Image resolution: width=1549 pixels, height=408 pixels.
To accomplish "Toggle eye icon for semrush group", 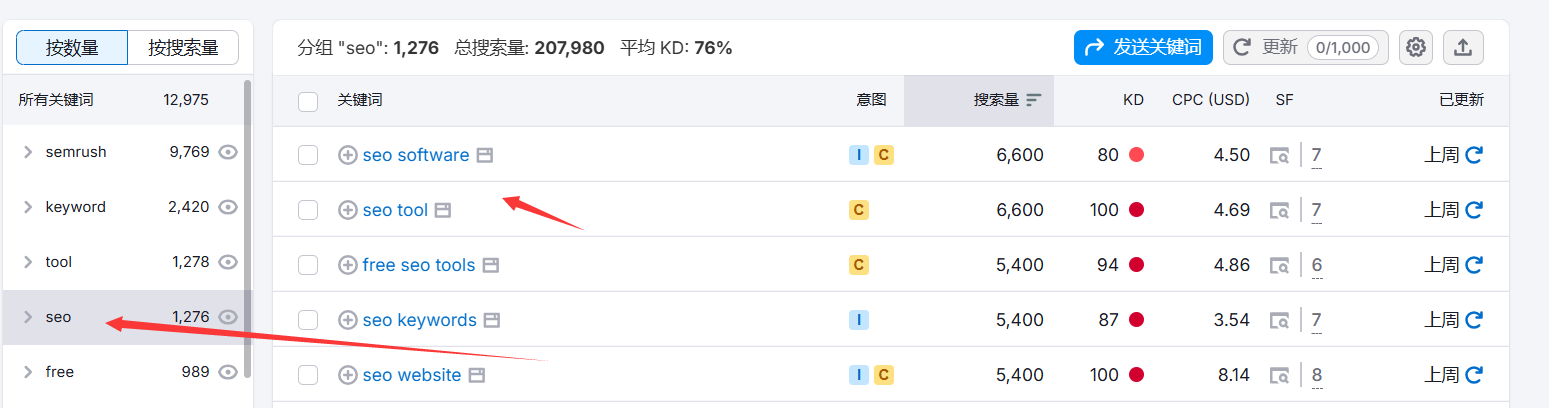I will (x=228, y=152).
